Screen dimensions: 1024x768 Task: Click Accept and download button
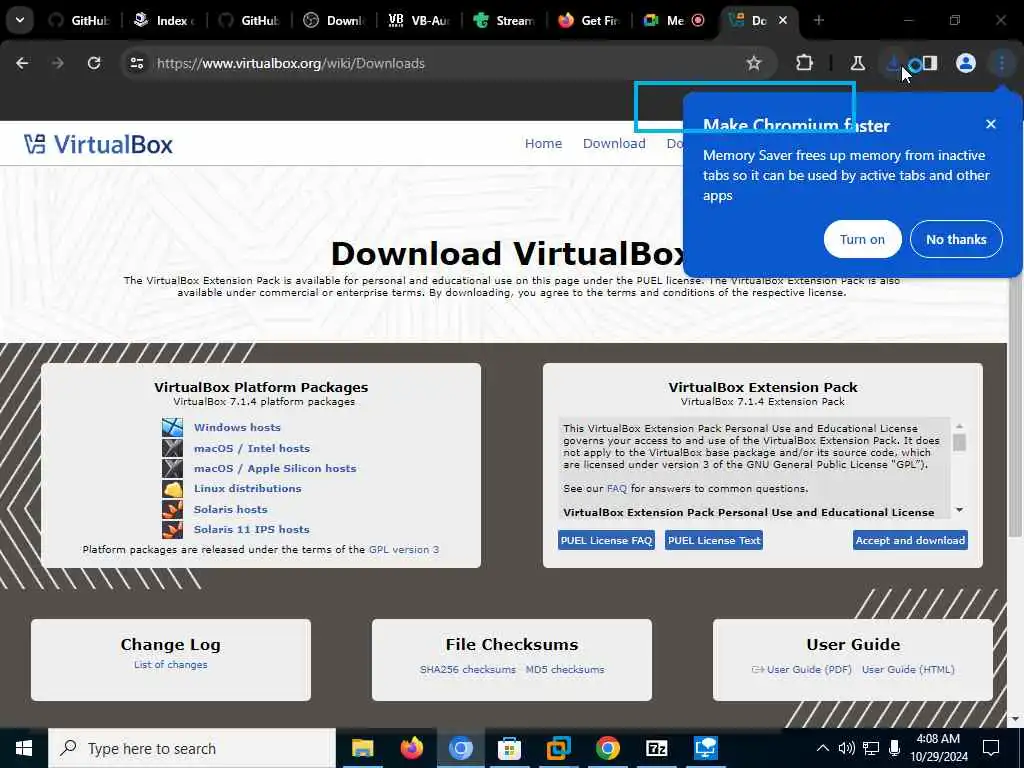pos(910,540)
